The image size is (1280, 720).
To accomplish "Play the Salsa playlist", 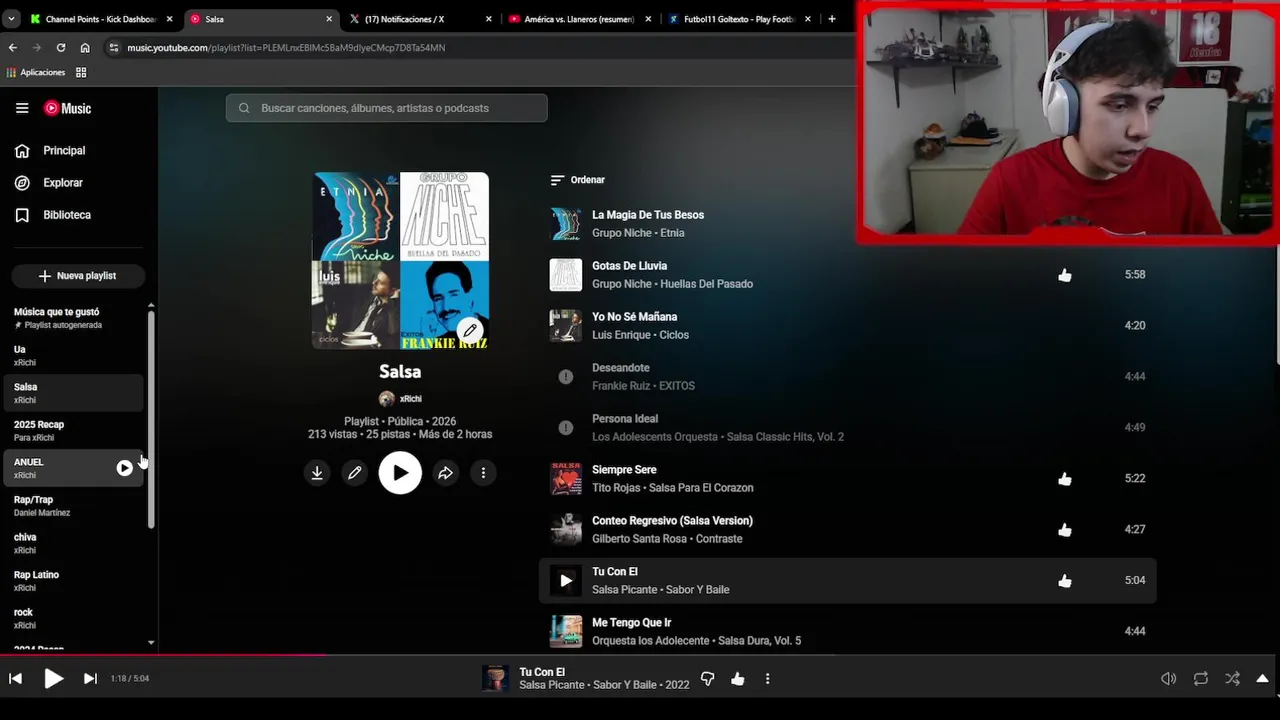I will (x=400, y=473).
